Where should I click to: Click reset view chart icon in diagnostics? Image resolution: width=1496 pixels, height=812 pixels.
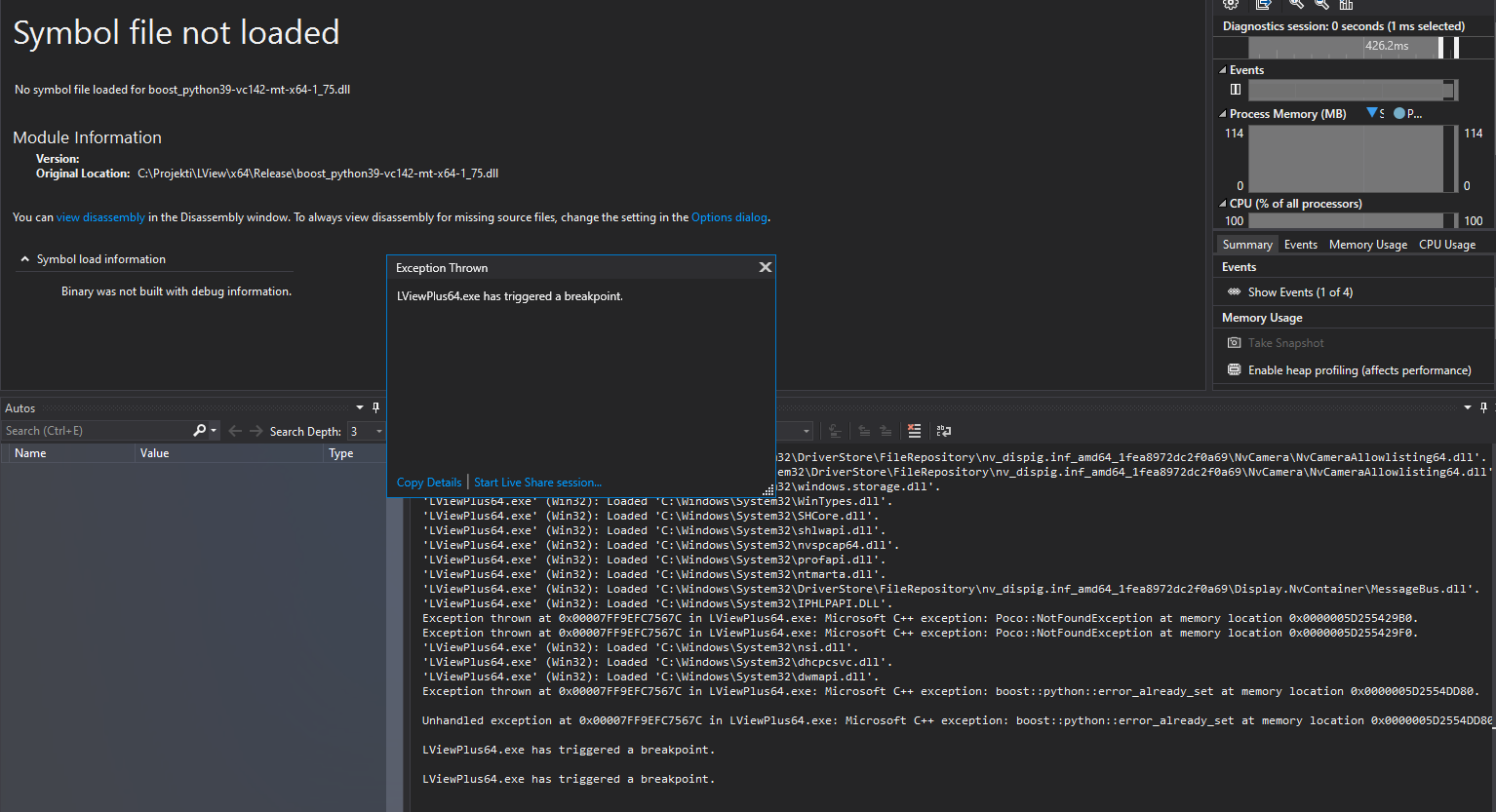pos(1347,4)
